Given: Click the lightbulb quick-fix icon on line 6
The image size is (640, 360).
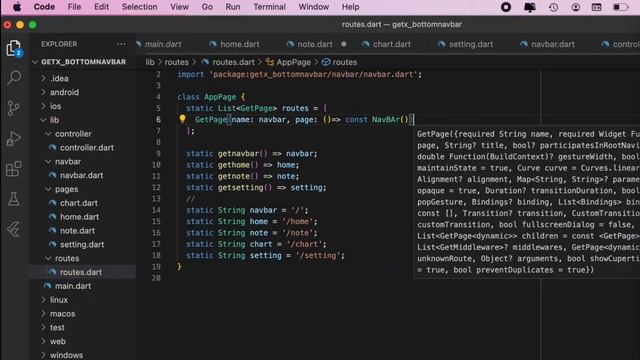Looking at the screenshot, I should point(182,119).
